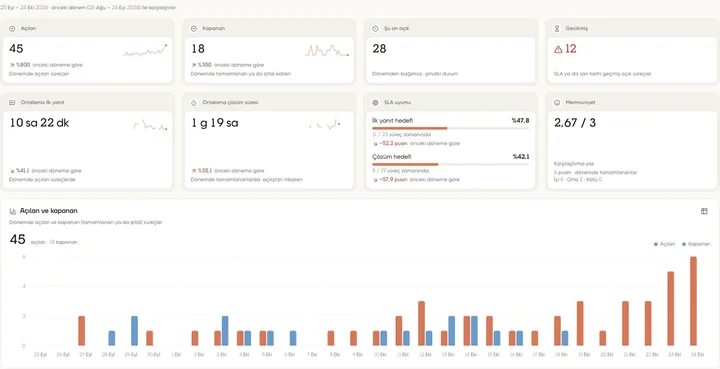The height and width of the screenshot is (369, 720).
Task: Click the '10 sa 22 dk' value
Action: point(39,123)
